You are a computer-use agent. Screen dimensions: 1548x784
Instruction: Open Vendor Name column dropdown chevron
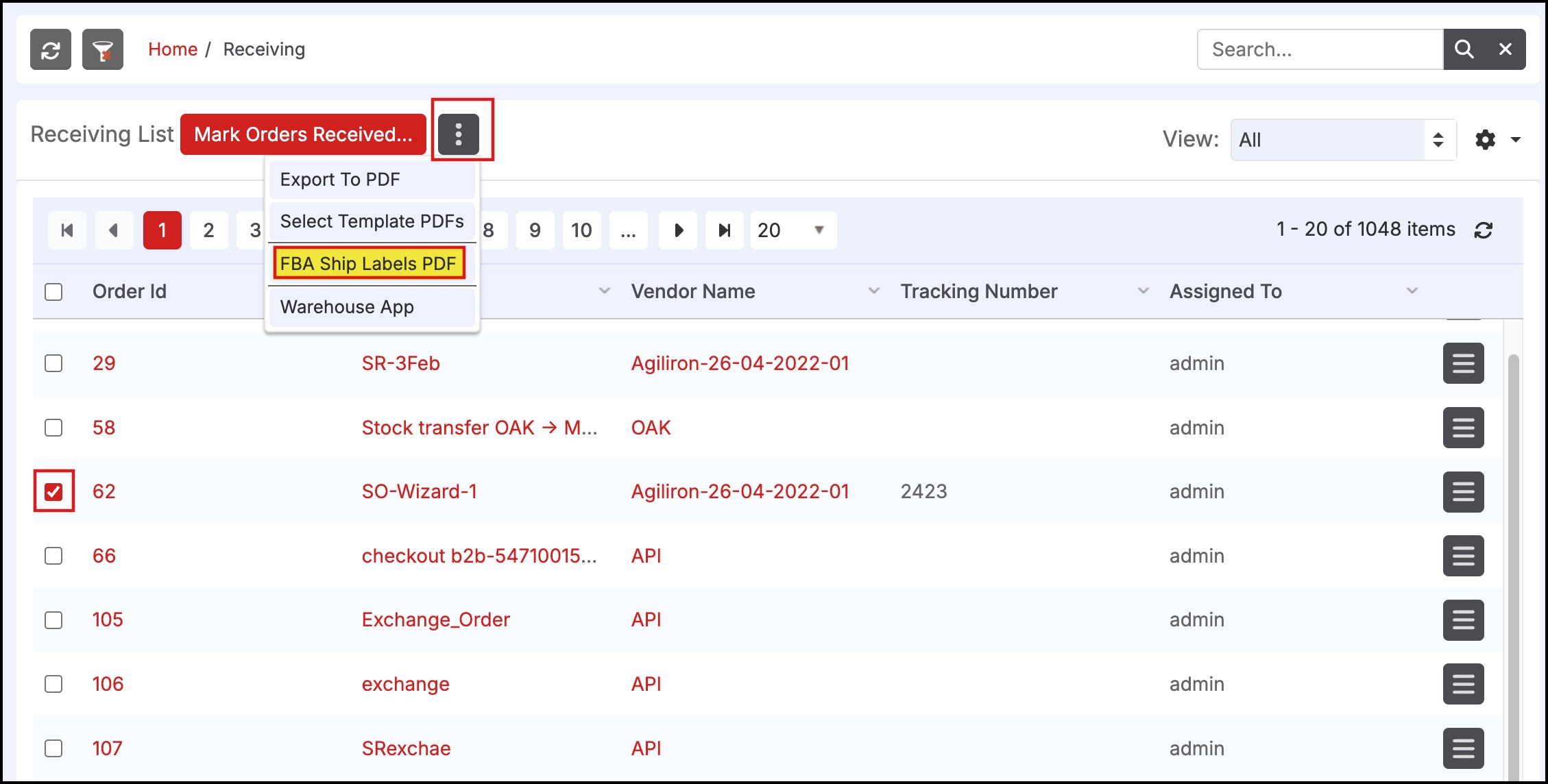tap(873, 291)
